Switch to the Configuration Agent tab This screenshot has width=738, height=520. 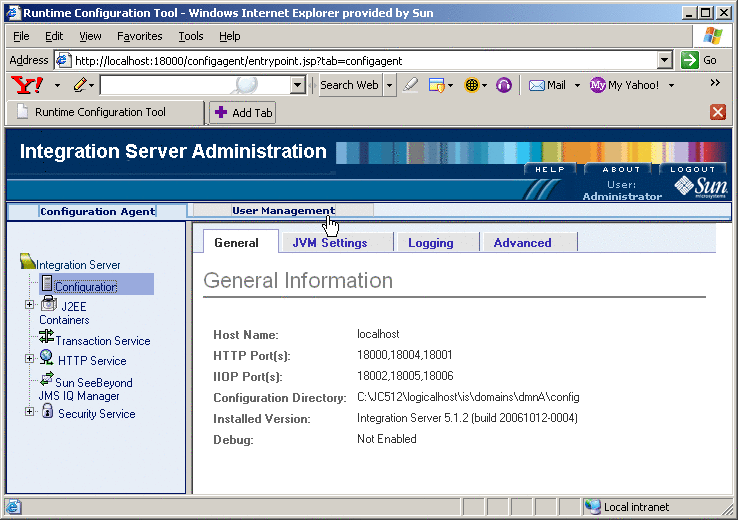(97, 211)
